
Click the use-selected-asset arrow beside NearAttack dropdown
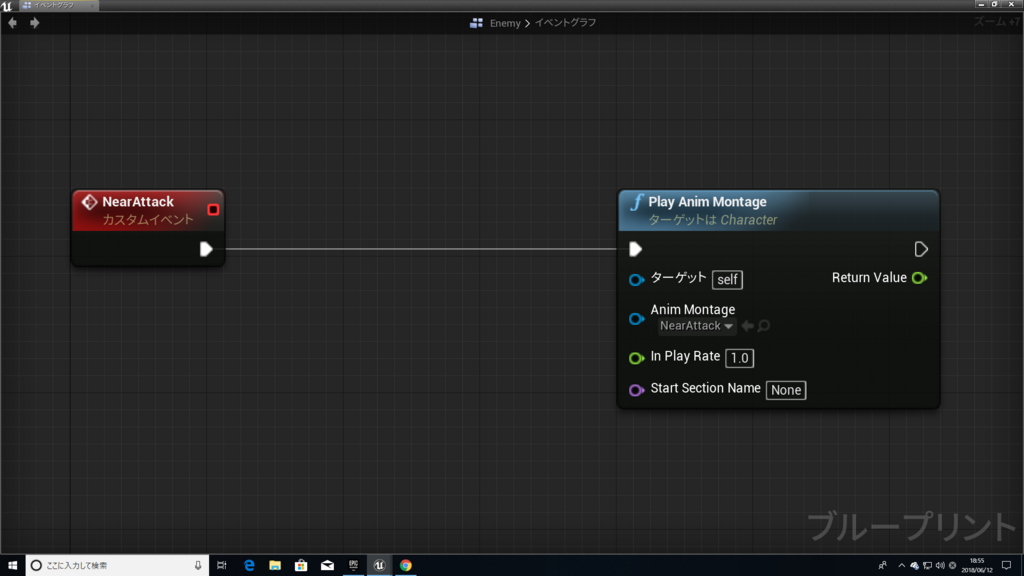748,326
